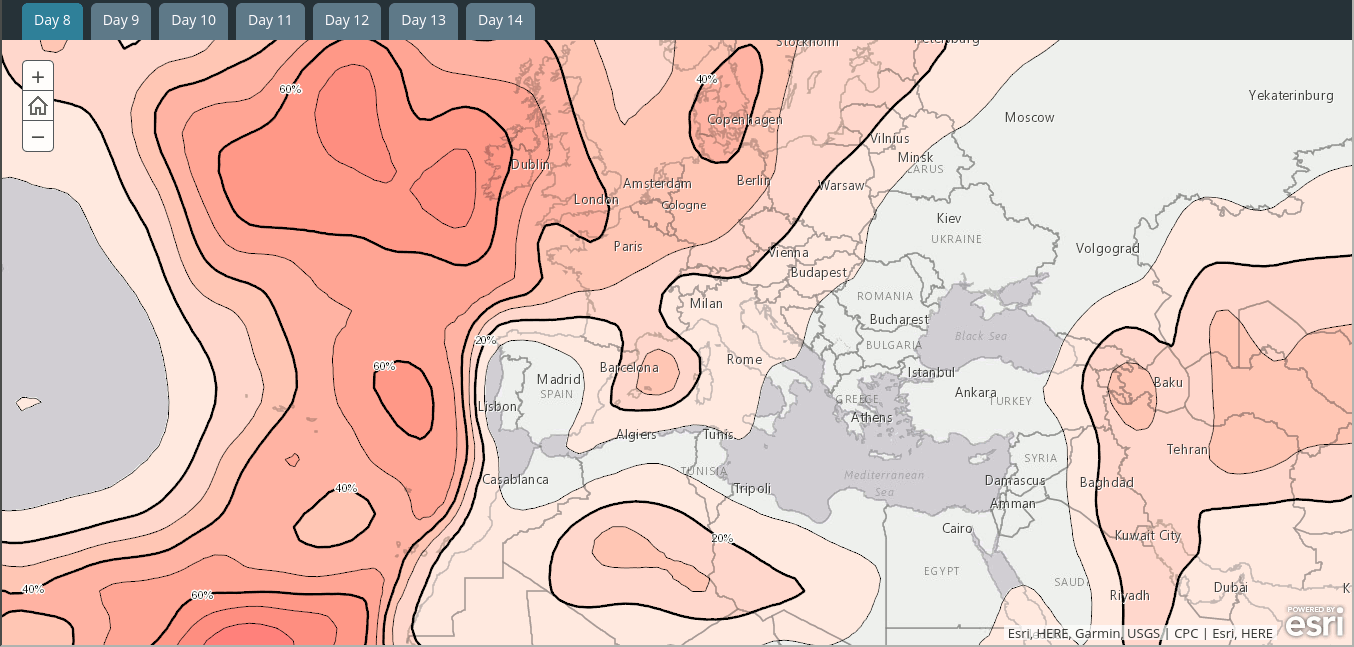Screen dimensions: 1354x647
Task: Click the Cologne city label
Action: 684,205
